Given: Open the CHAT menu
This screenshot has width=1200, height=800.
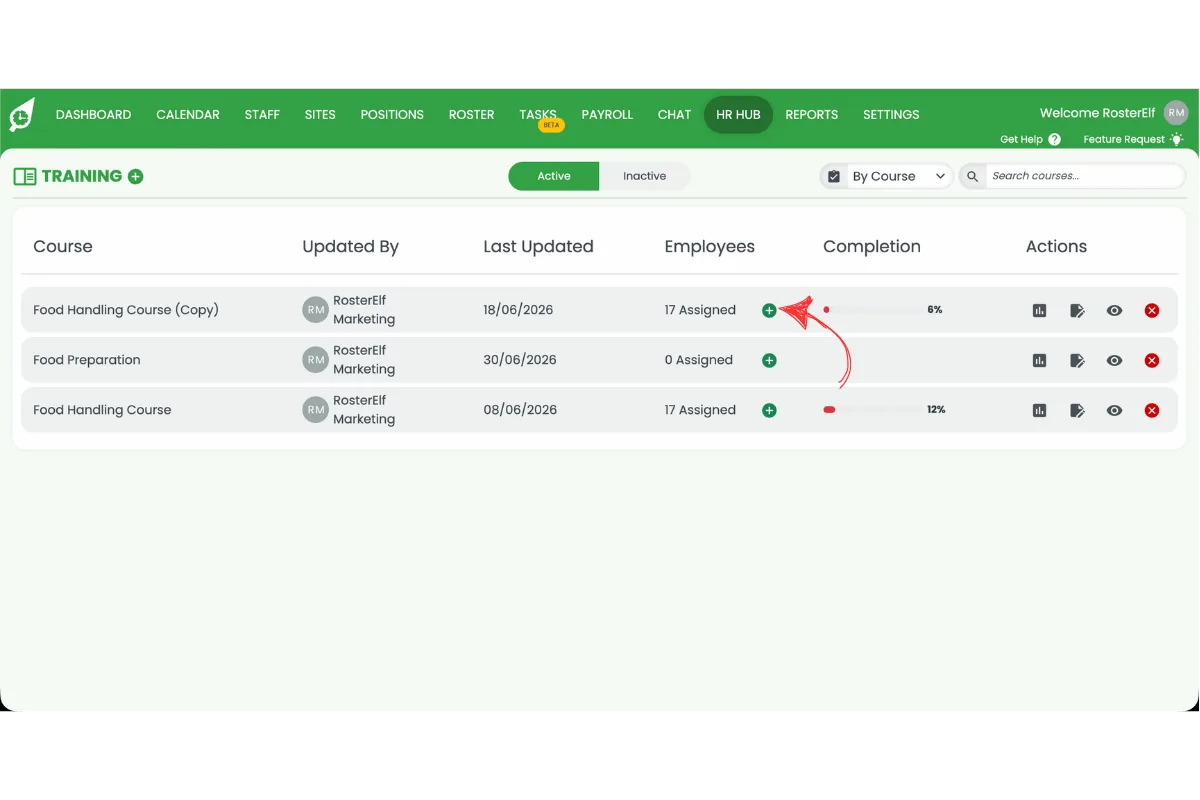Looking at the screenshot, I should (674, 115).
